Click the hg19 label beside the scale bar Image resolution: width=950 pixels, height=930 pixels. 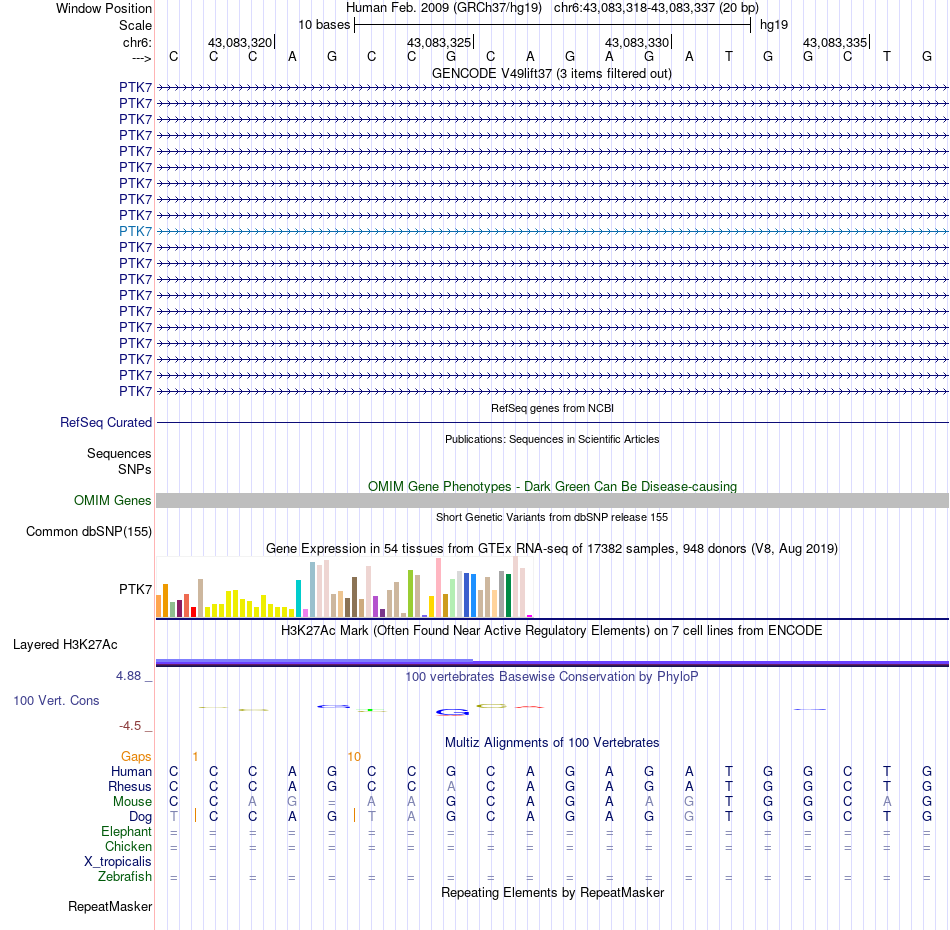click(774, 25)
